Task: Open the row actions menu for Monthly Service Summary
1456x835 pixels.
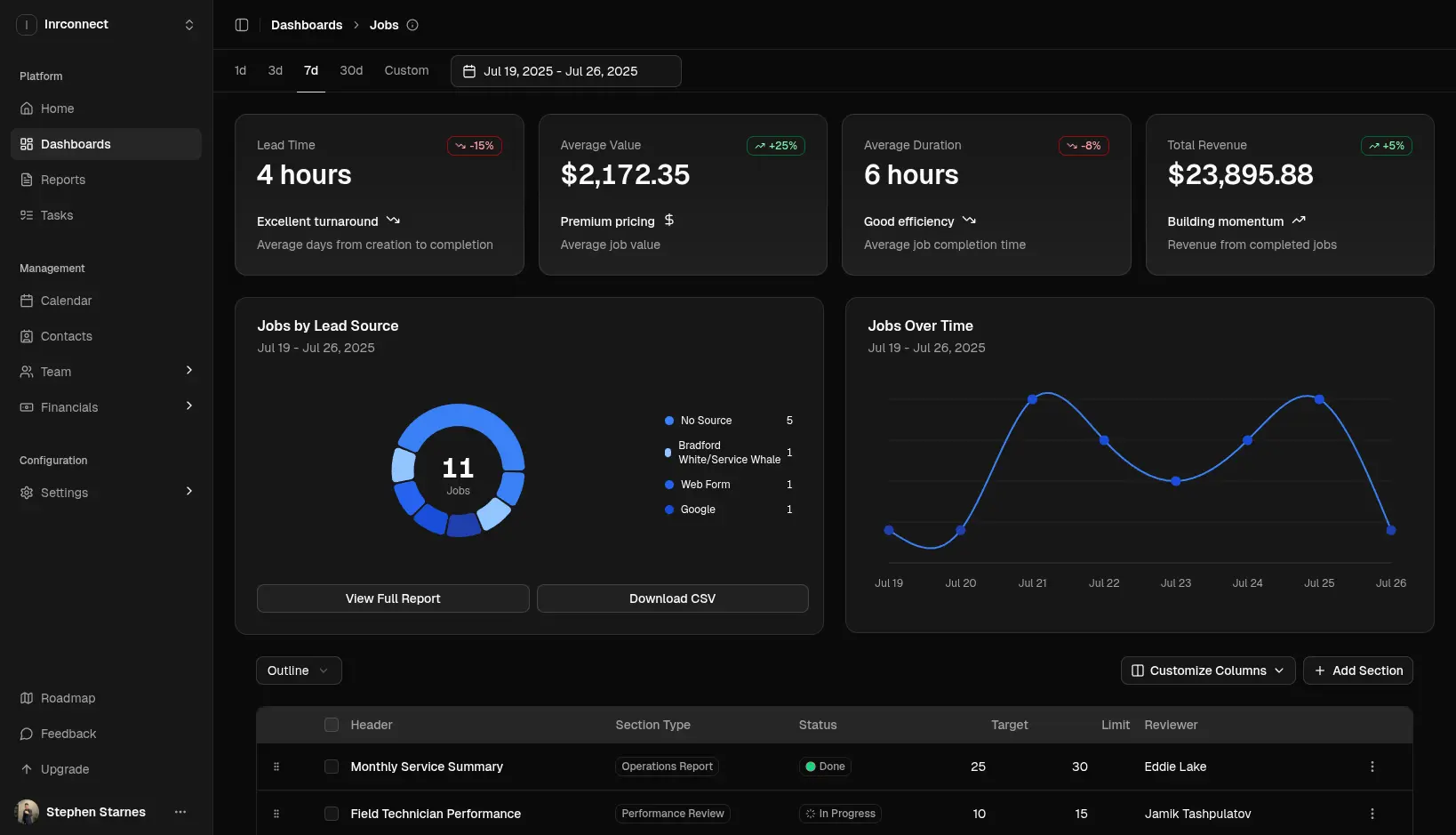Action: coord(1372,766)
